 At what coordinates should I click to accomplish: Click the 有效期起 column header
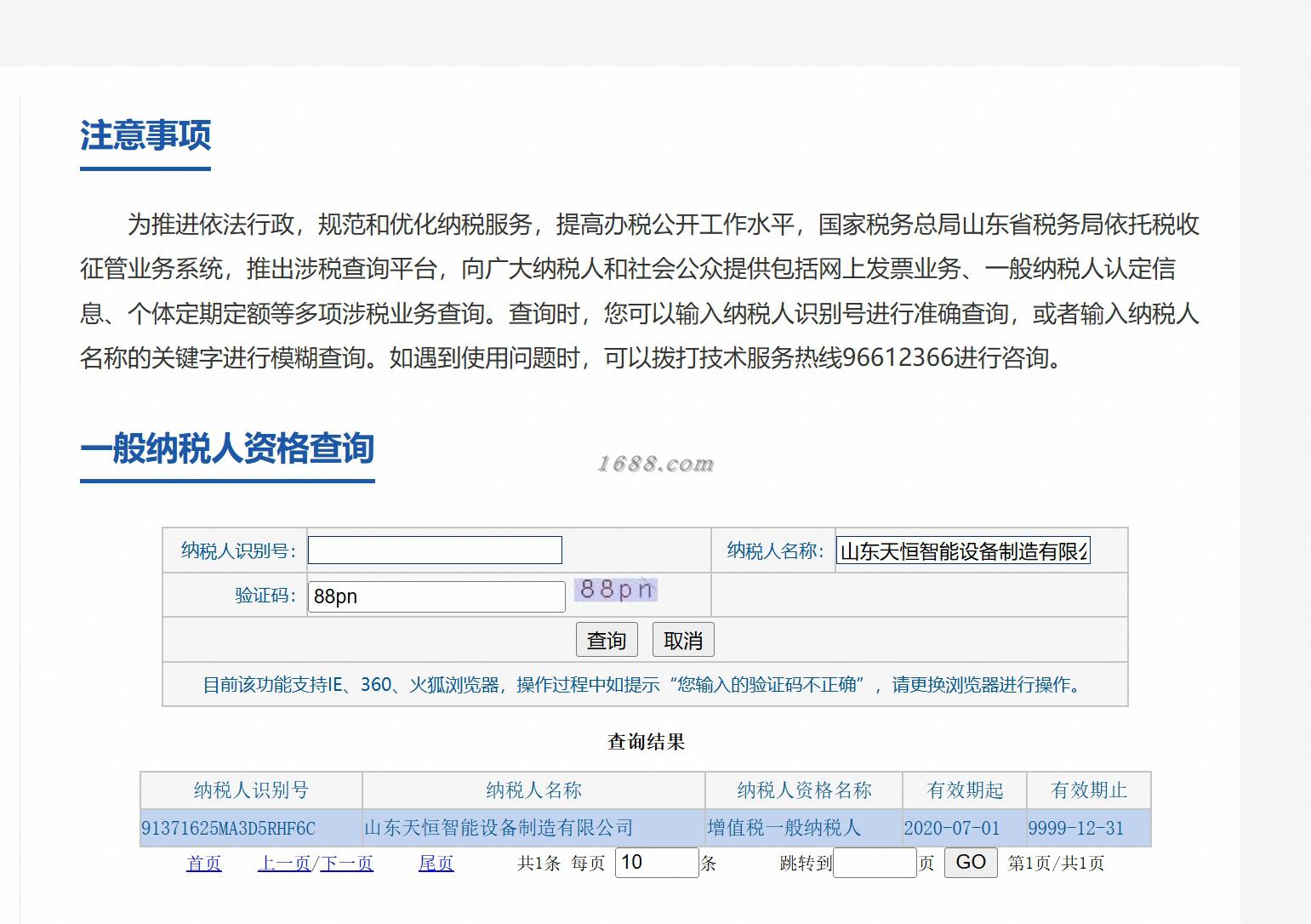pyautogui.click(x=965, y=790)
